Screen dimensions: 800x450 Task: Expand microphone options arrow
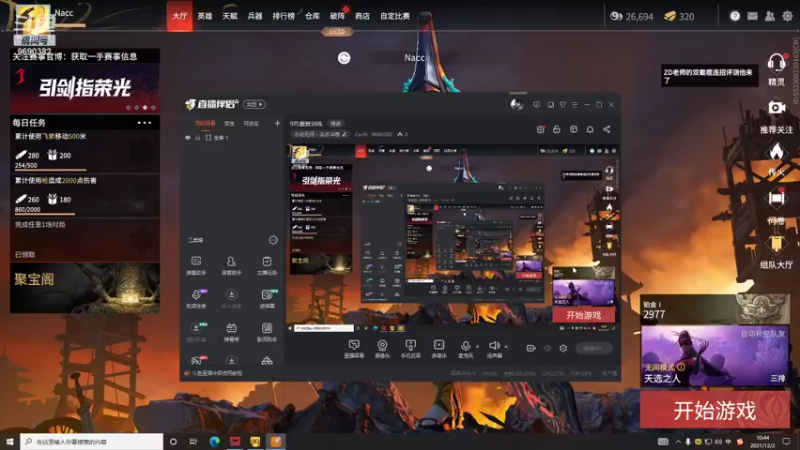point(478,346)
